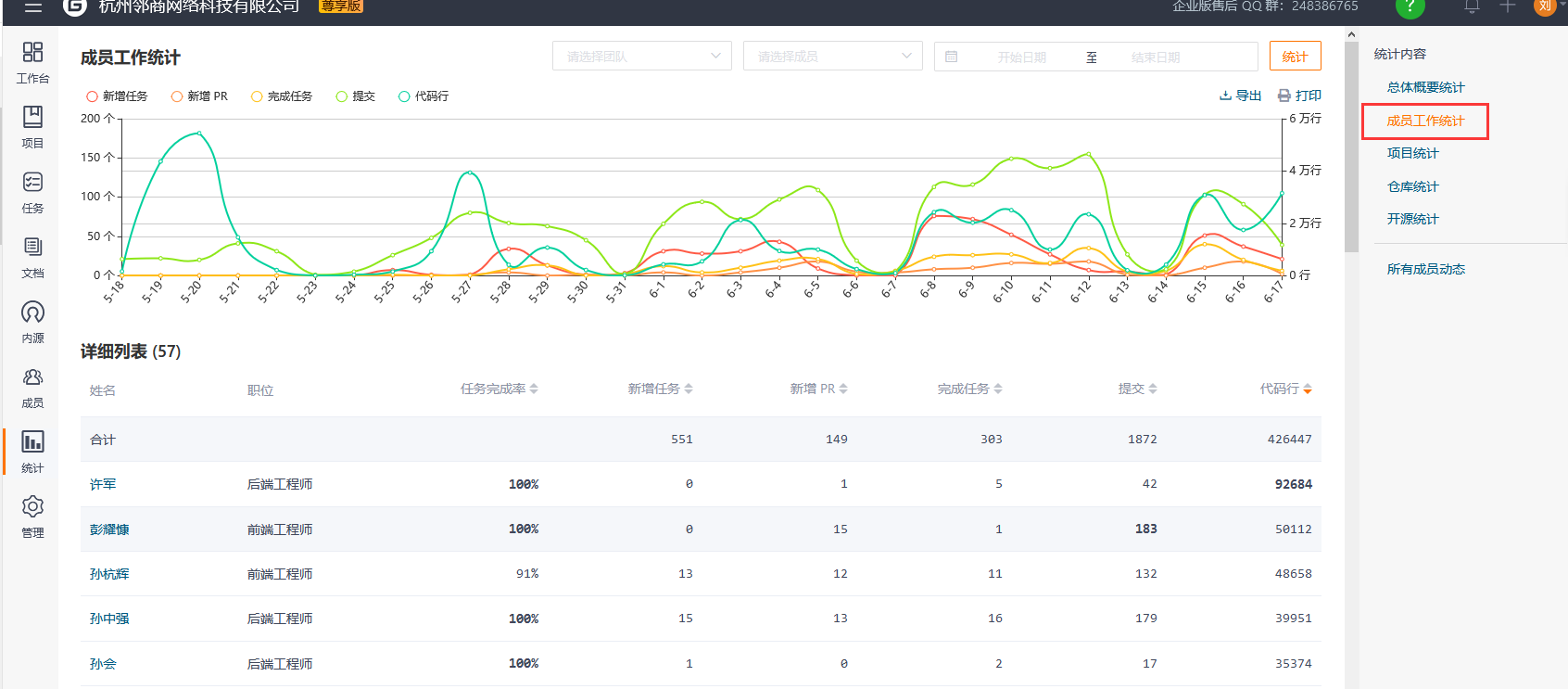This screenshot has height=689, width=1568.
Task: Sort by 新增 PR column
Action: click(x=818, y=389)
